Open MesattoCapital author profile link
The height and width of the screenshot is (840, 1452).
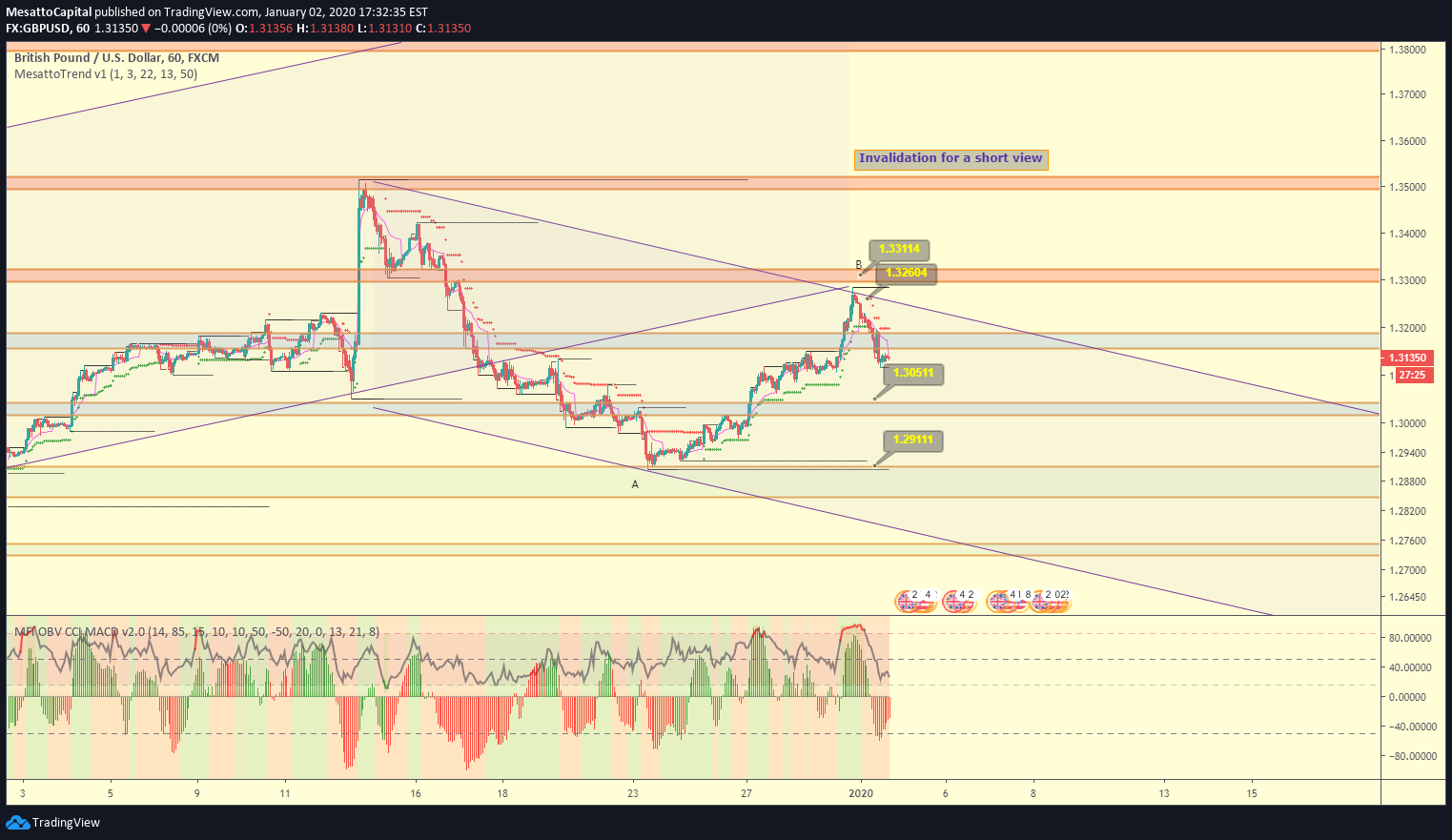coord(50,12)
